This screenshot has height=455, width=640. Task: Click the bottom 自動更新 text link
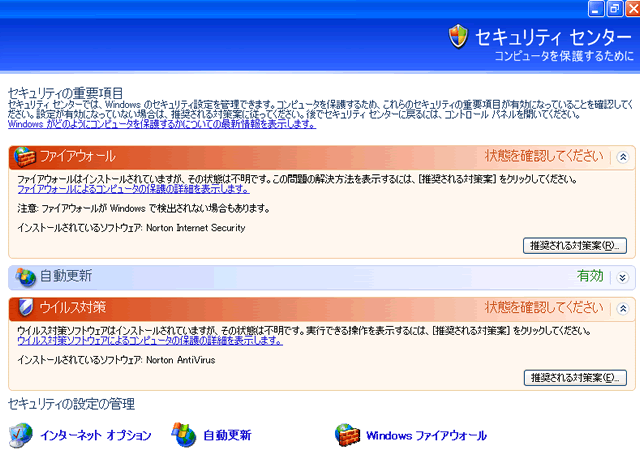click(227, 435)
